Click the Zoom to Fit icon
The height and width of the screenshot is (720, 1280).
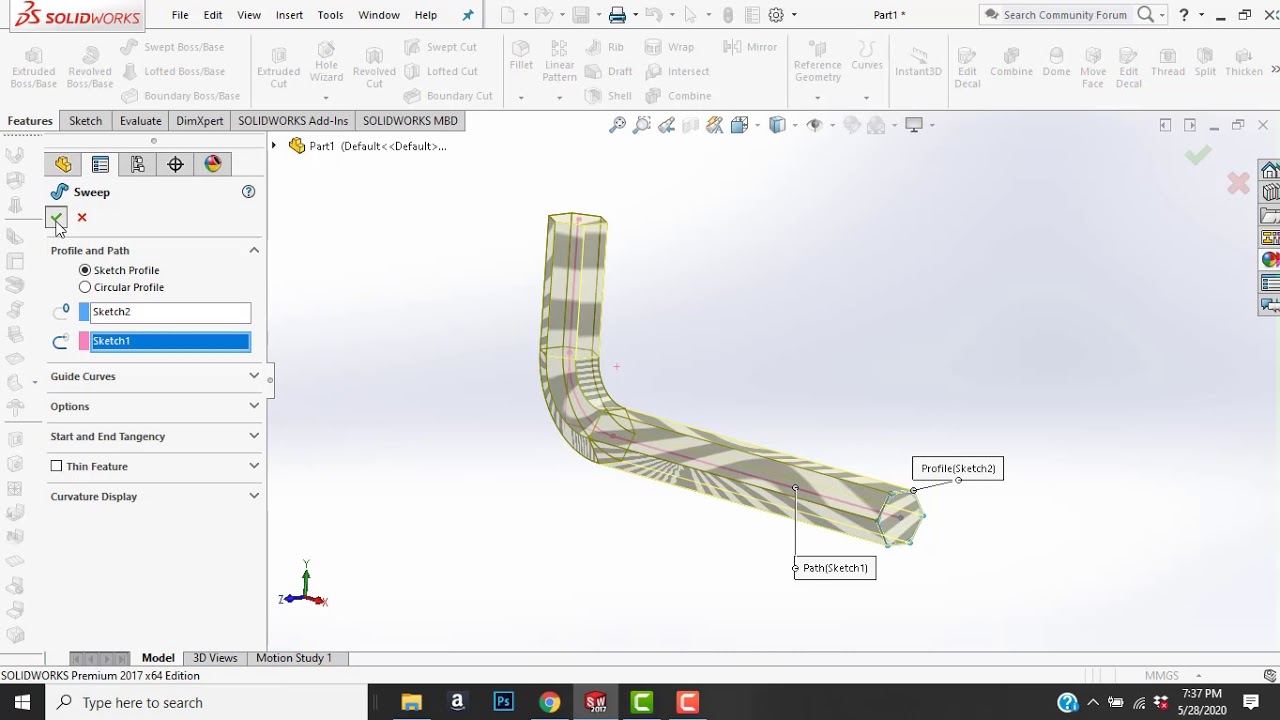coord(618,125)
